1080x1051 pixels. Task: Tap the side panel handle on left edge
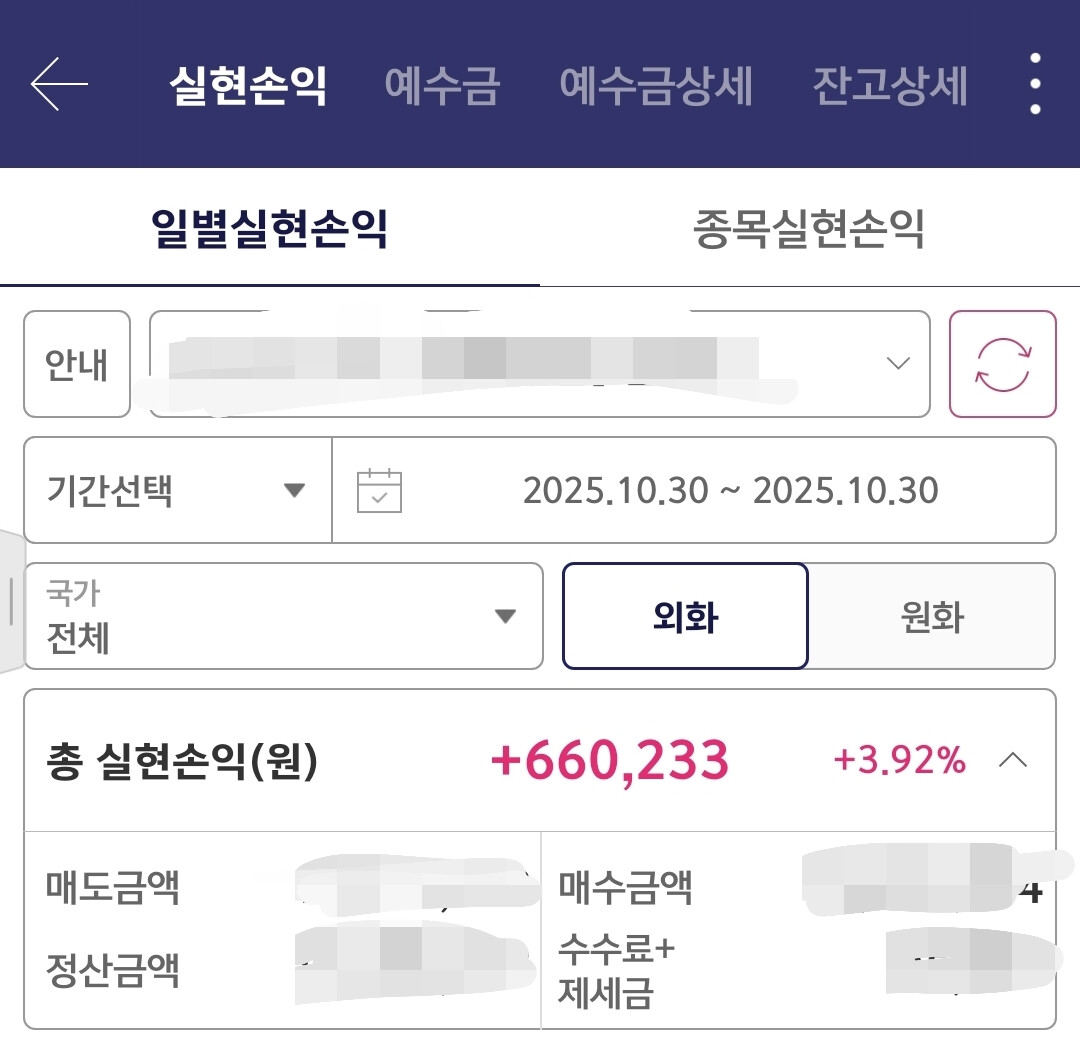[x=10, y=600]
